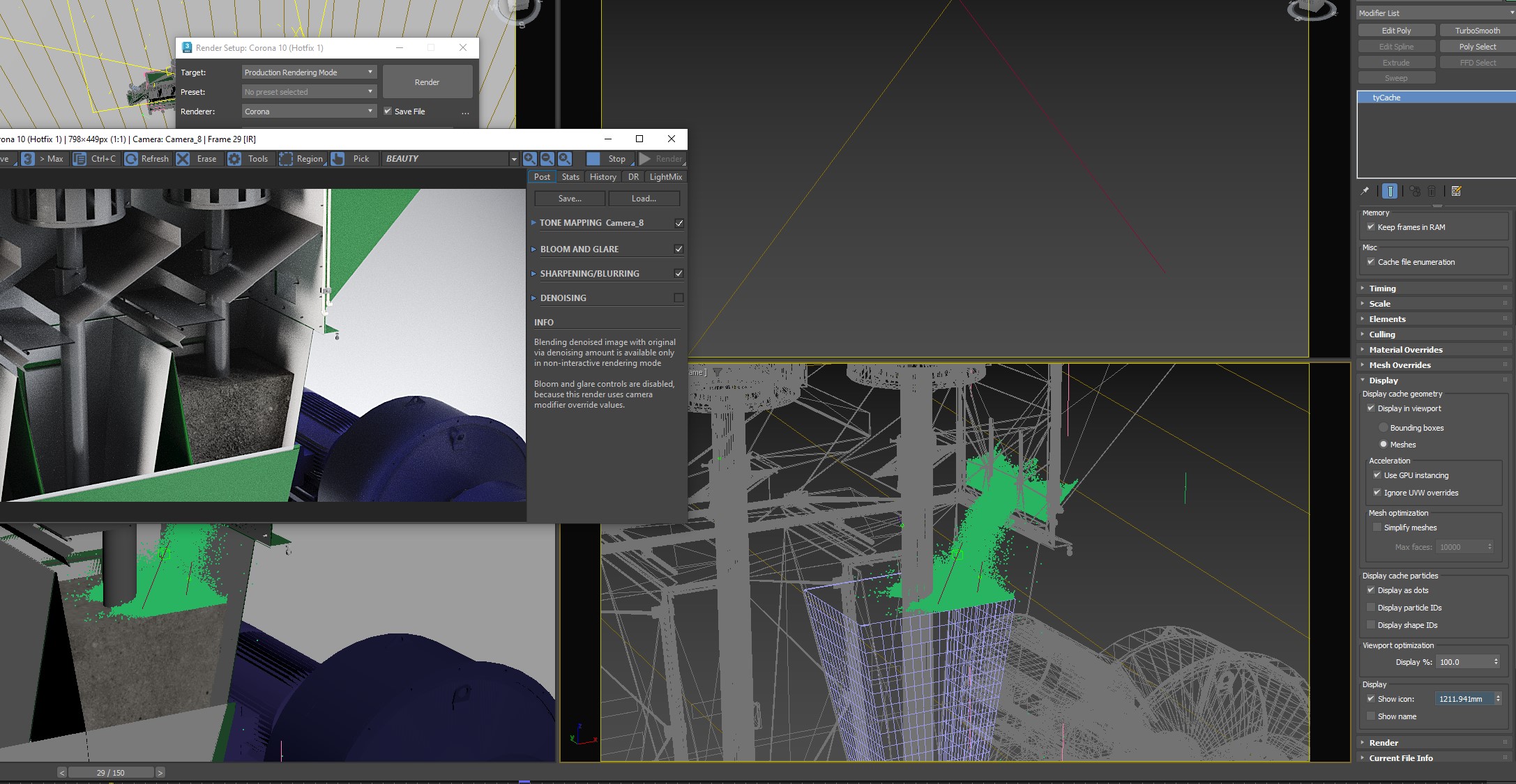This screenshot has height=784, width=1516.
Task: Disable Bloom and Glare checkbox
Action: click(679, 249)
